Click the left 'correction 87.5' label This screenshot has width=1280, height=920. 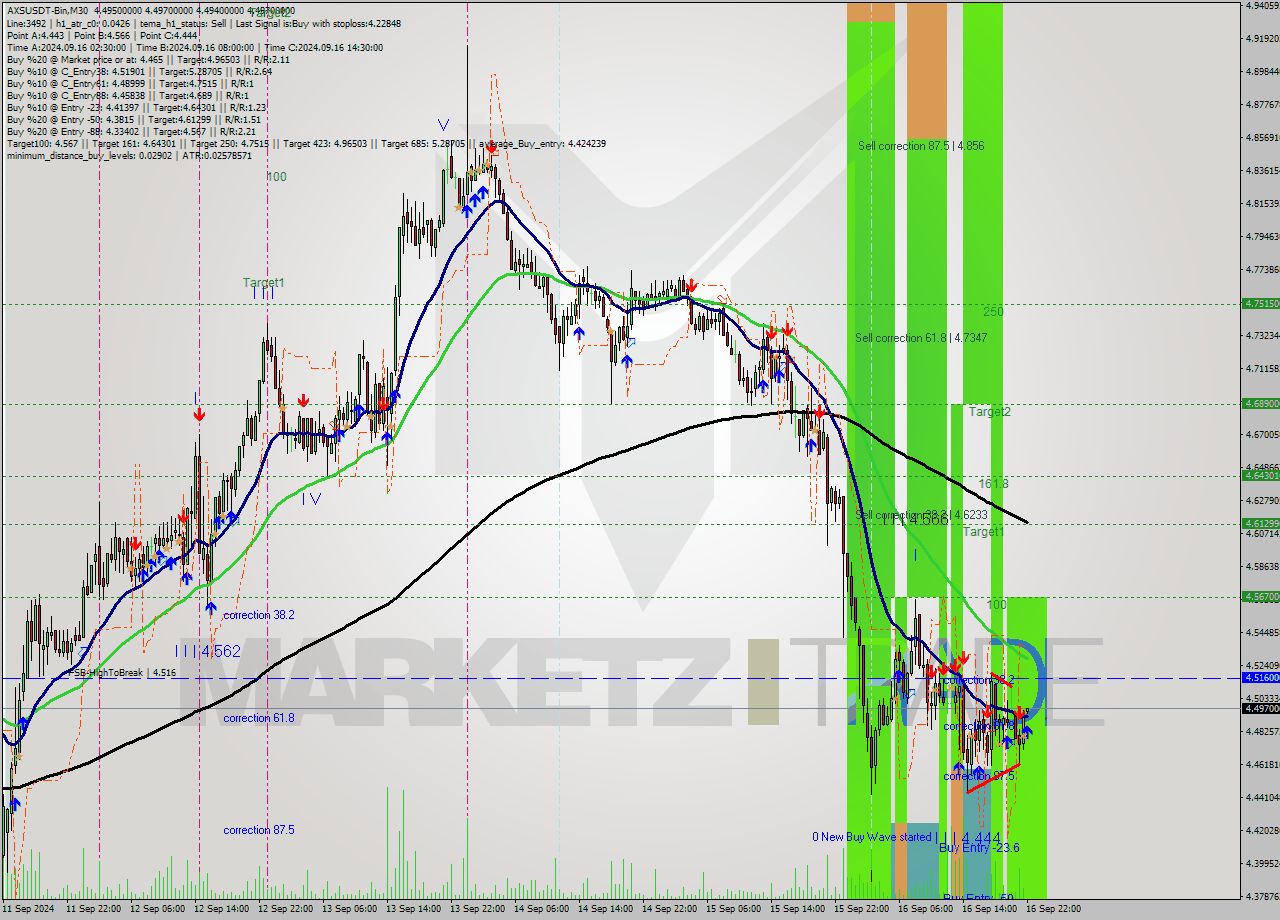click(x=259, y=830)
